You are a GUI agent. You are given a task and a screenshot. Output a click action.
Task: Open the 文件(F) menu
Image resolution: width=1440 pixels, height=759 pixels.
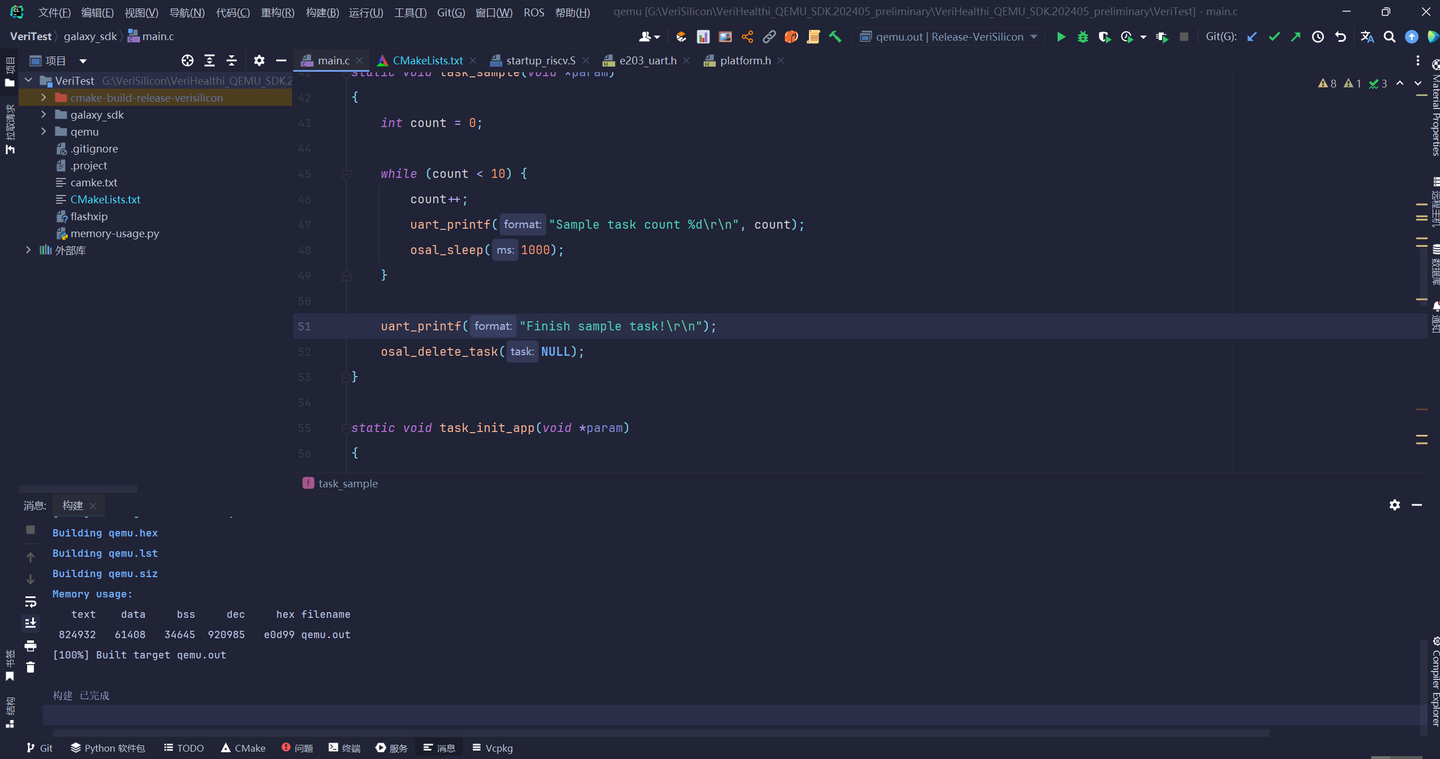[54, 13]
